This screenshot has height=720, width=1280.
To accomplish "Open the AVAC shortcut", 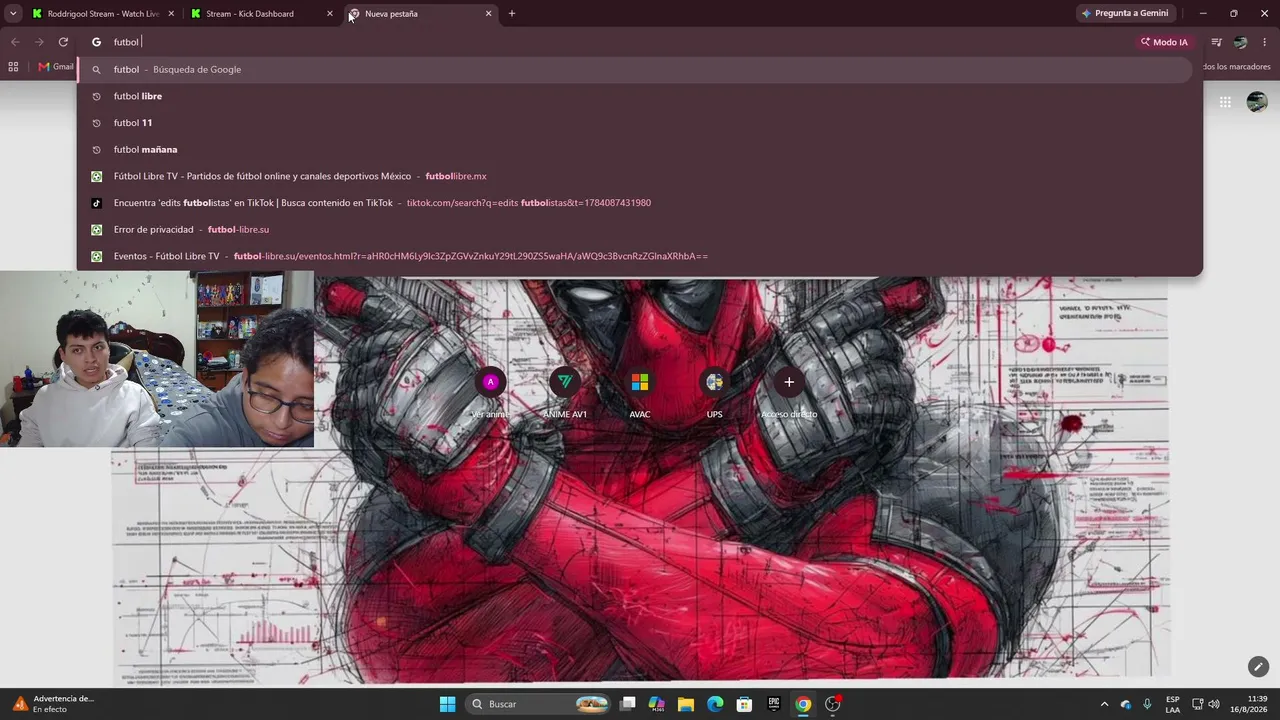I will 640,392.
